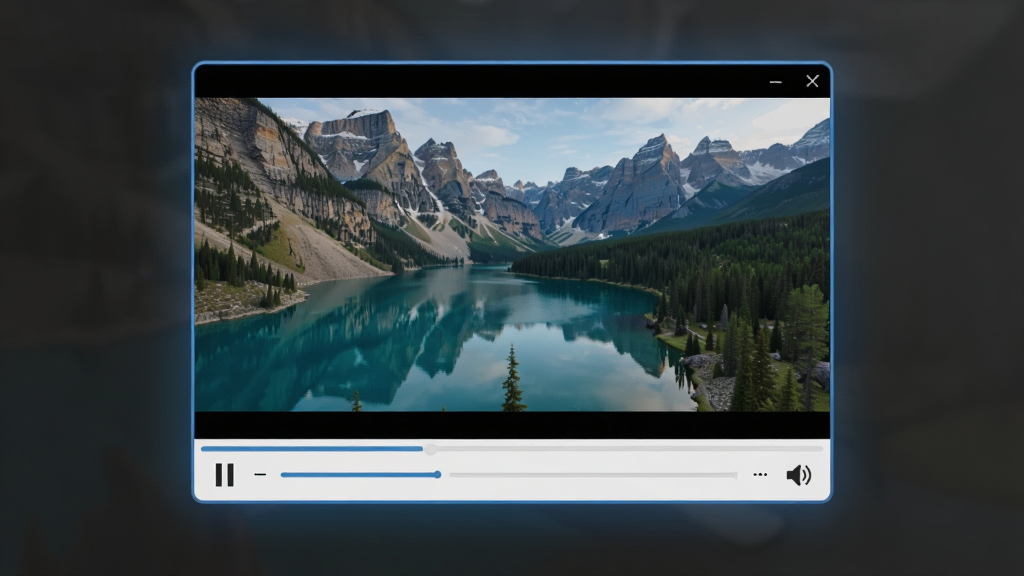Click the lower blue slider's handle
Viewport: 1024px width, 576px height.
click(438, 475)
